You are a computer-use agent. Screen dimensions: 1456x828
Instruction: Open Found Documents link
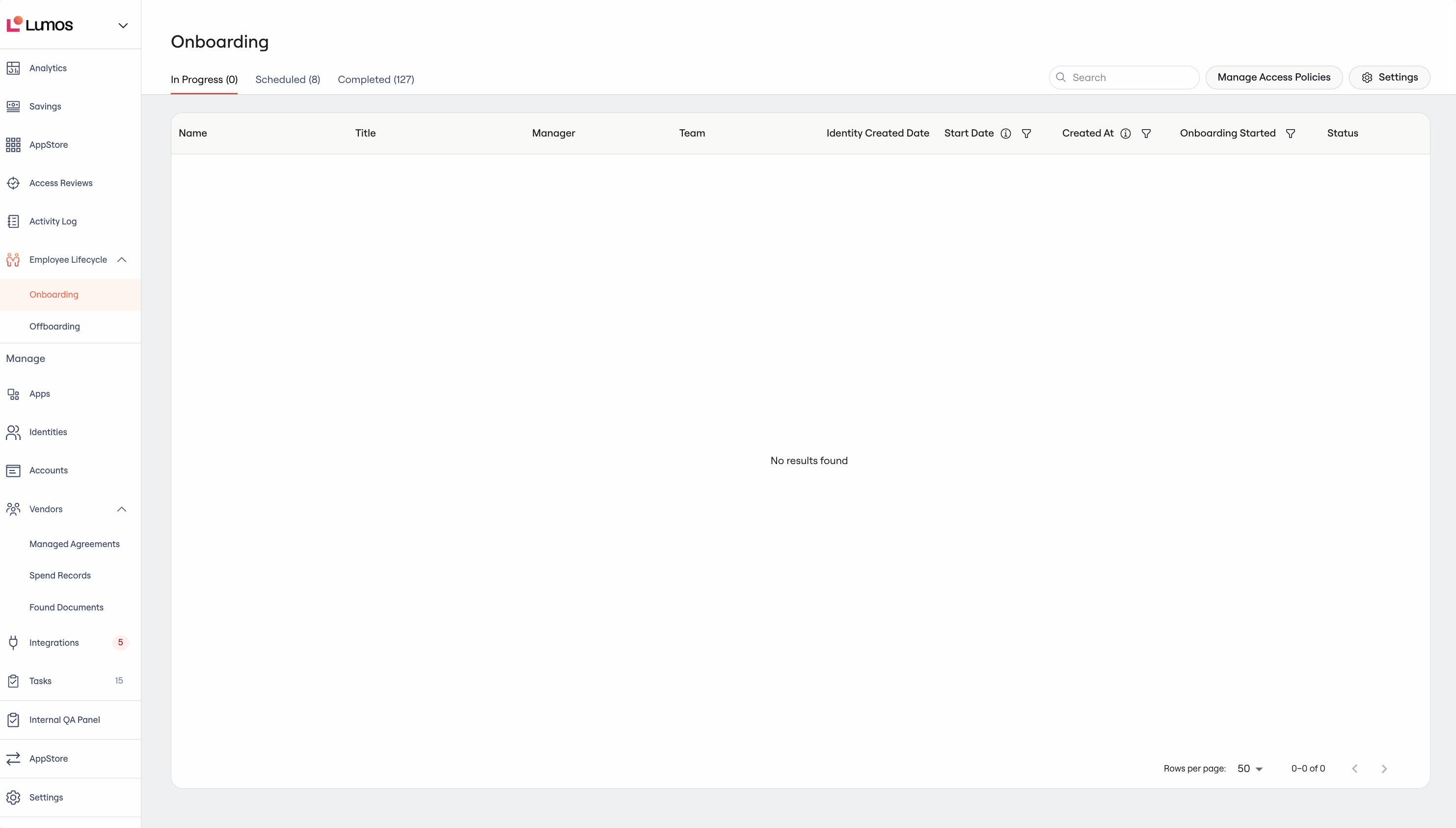pos(66,607)
